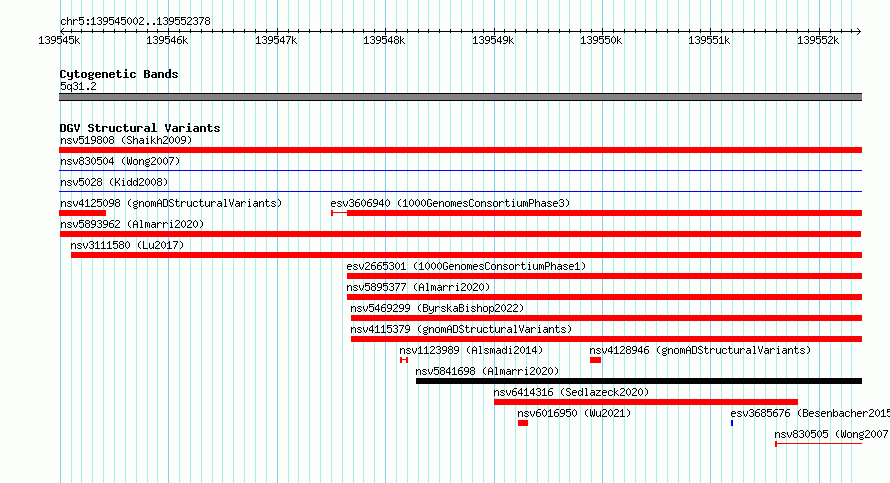Click the red bar under nsv5895377
The image size is (890, 483).
[x=604, y=297]
